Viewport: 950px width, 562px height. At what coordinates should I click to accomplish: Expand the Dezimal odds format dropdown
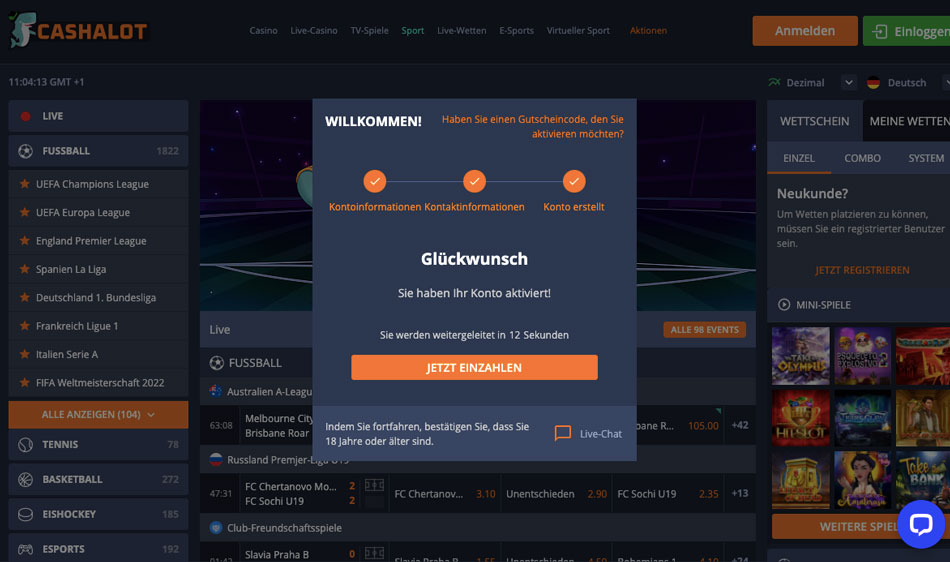click(x=849, y=82)
